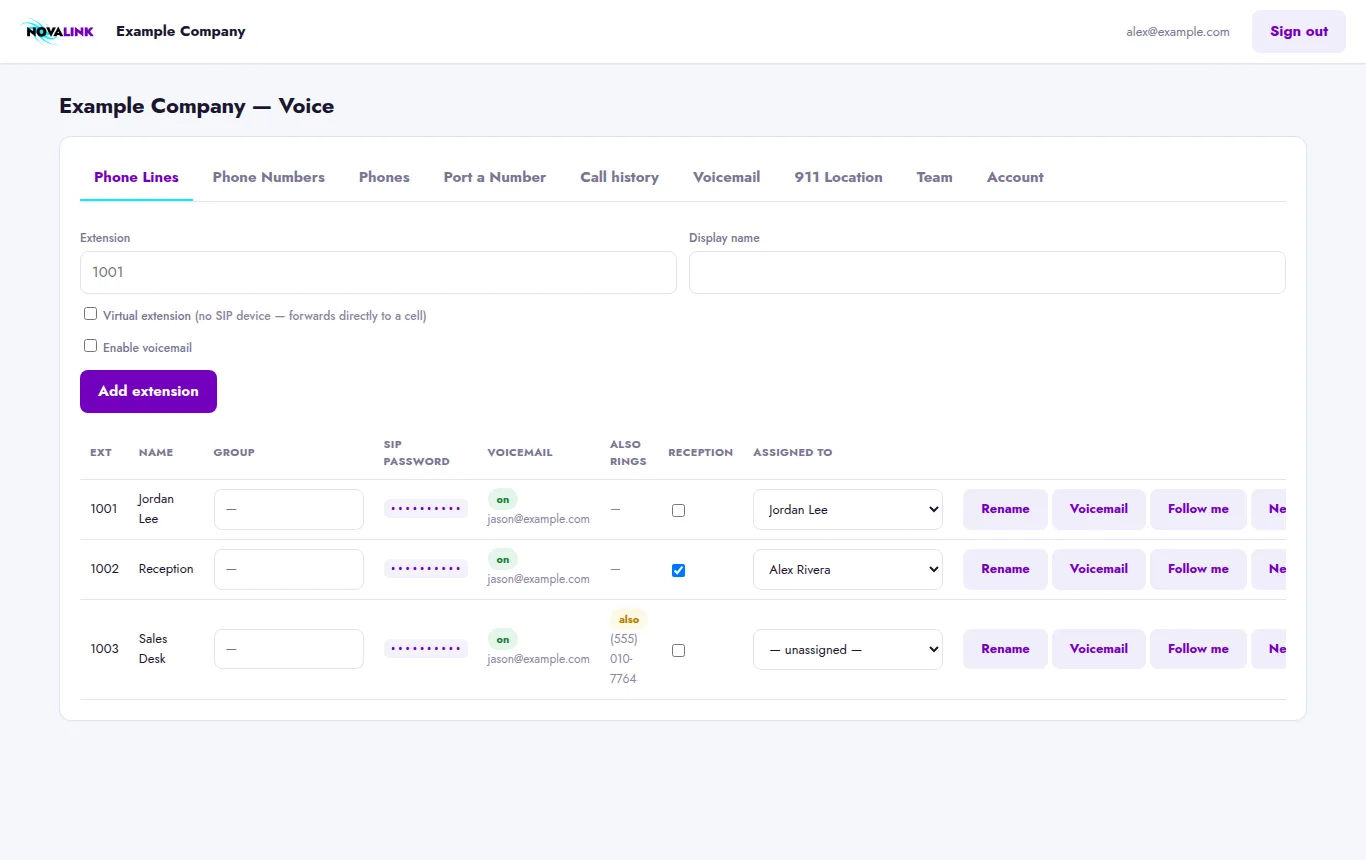Click the Group field for extension 1001

click(x=289, y=509)
